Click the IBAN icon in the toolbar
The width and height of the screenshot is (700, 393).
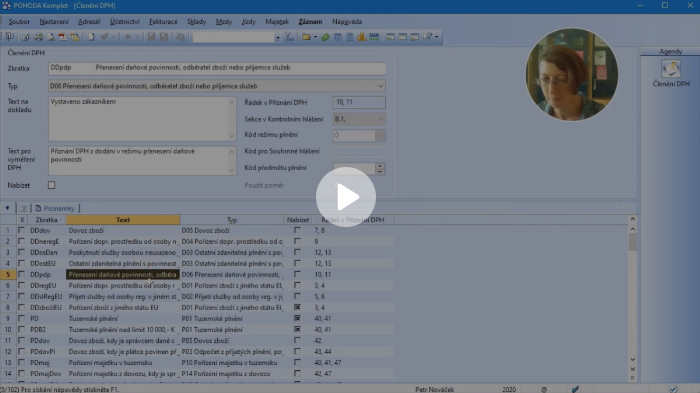pos(374,37)
